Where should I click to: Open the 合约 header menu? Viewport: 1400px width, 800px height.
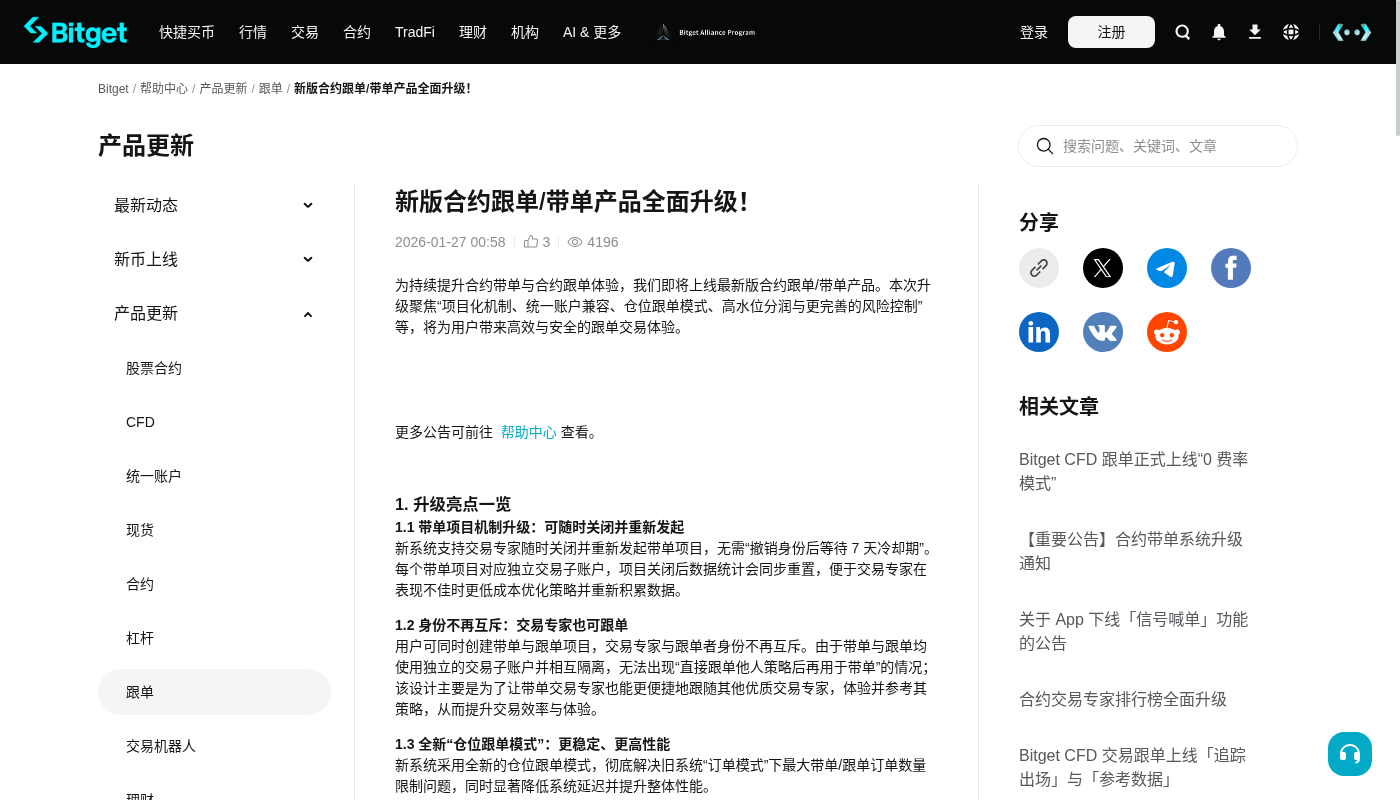(x=357, y=32)
